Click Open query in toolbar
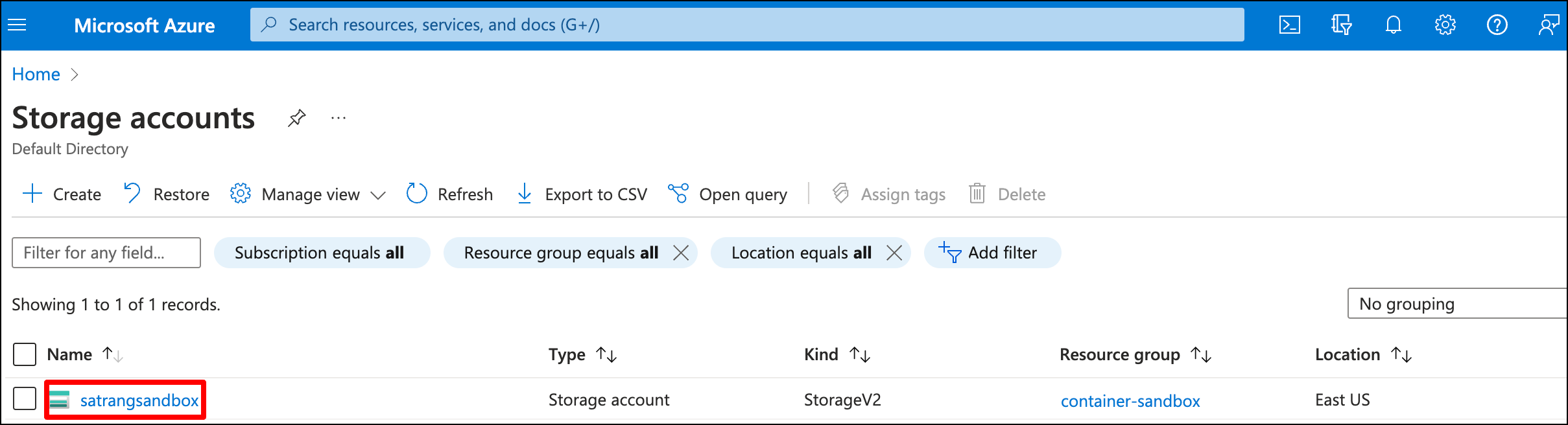Viewport: 1568px width, 425px height. tap(728, 194)
